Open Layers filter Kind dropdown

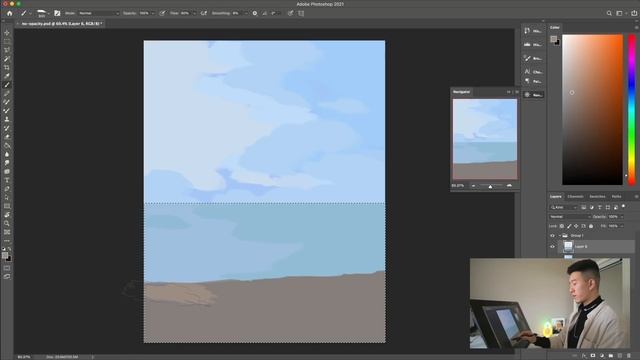pyautogui.click(x=564, y=207)
